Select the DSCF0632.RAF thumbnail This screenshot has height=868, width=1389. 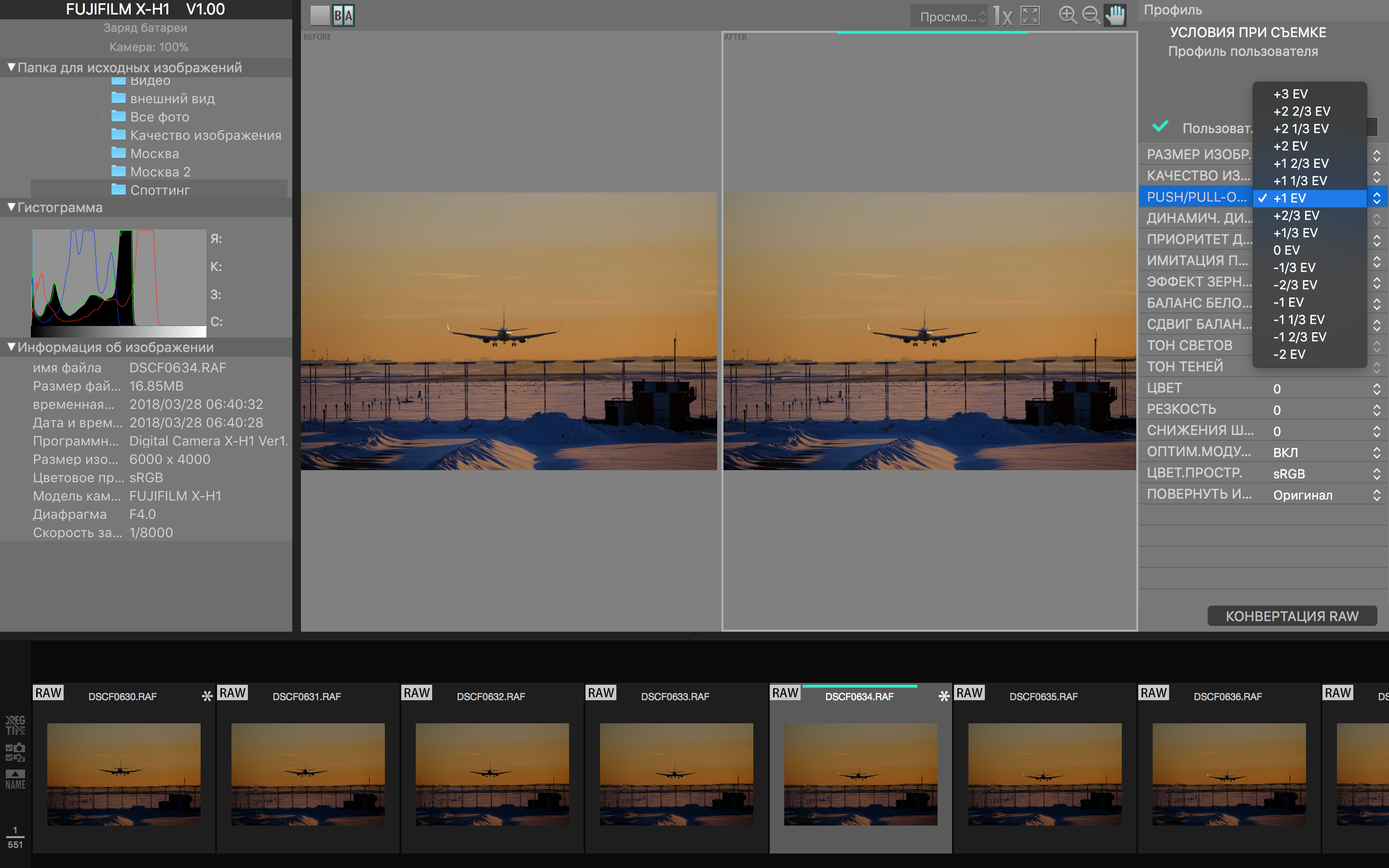tap(492, 773)
